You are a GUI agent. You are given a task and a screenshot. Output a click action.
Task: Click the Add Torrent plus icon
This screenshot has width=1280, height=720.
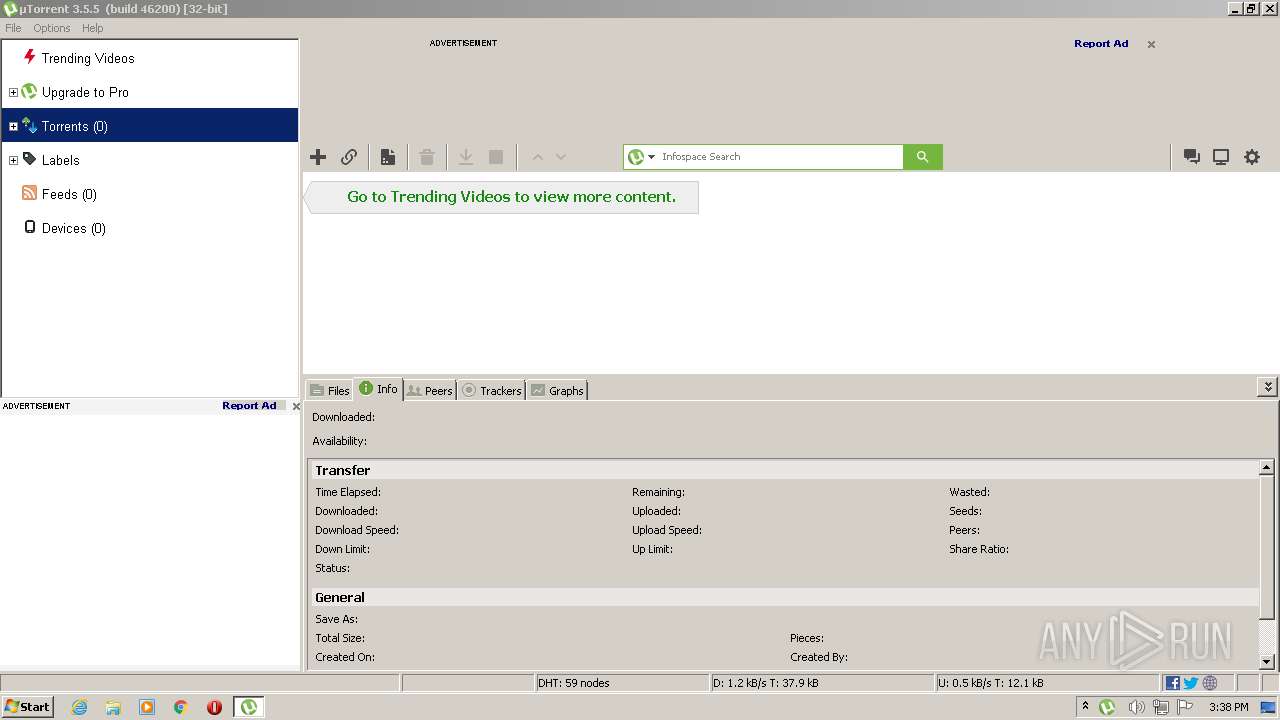pyautogui.click(x=318, y=157)
